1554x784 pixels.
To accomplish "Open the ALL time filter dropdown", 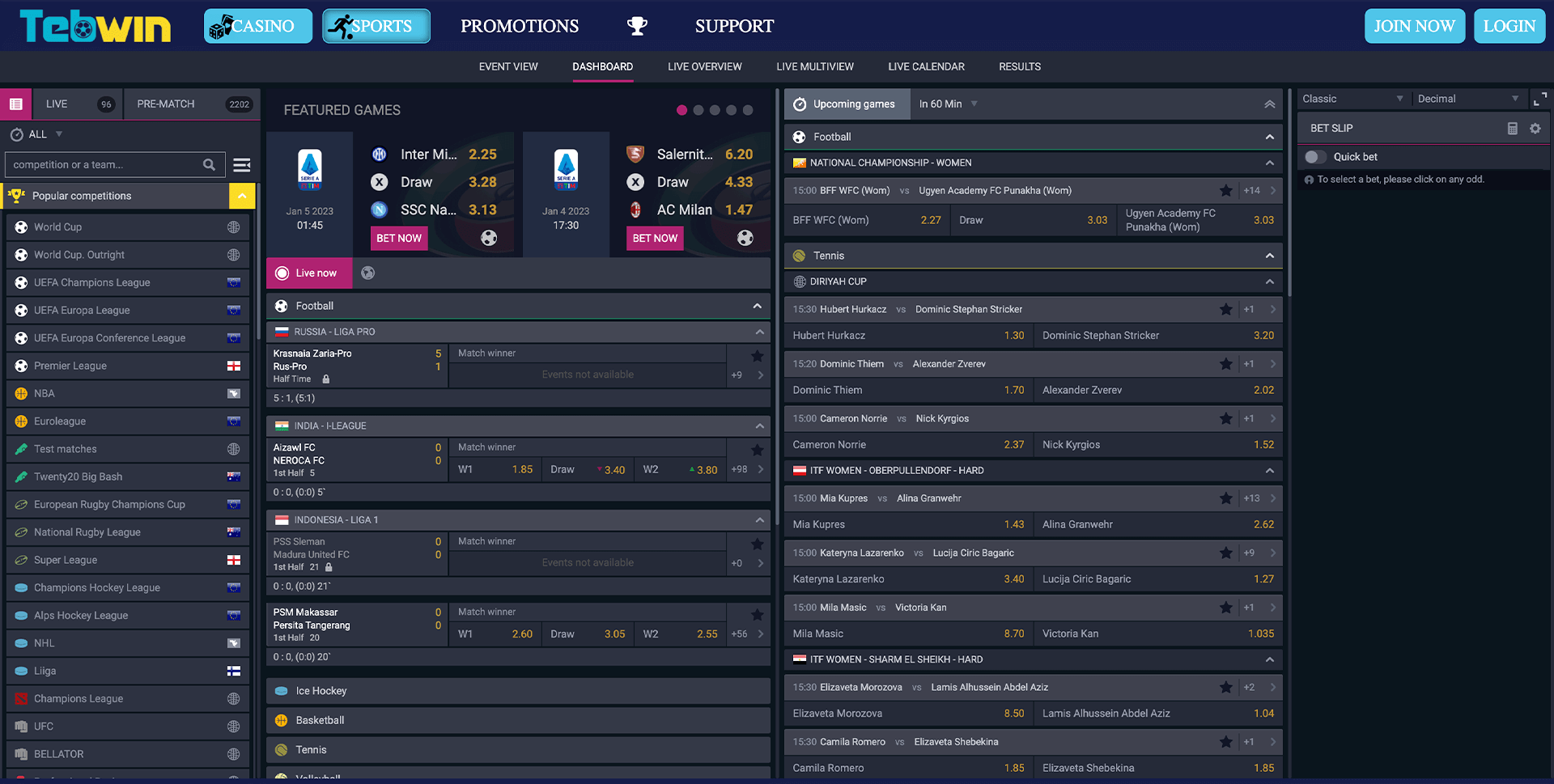I will pos(36,134).
